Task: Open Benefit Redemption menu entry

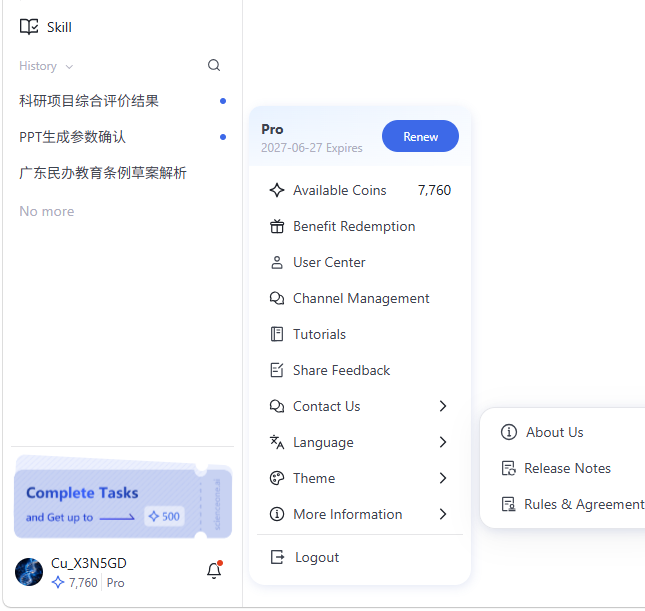Action: (360, 226)
